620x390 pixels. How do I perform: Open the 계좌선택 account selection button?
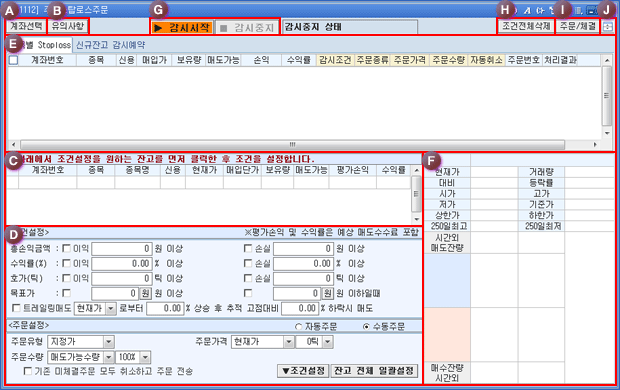[26, 26]
